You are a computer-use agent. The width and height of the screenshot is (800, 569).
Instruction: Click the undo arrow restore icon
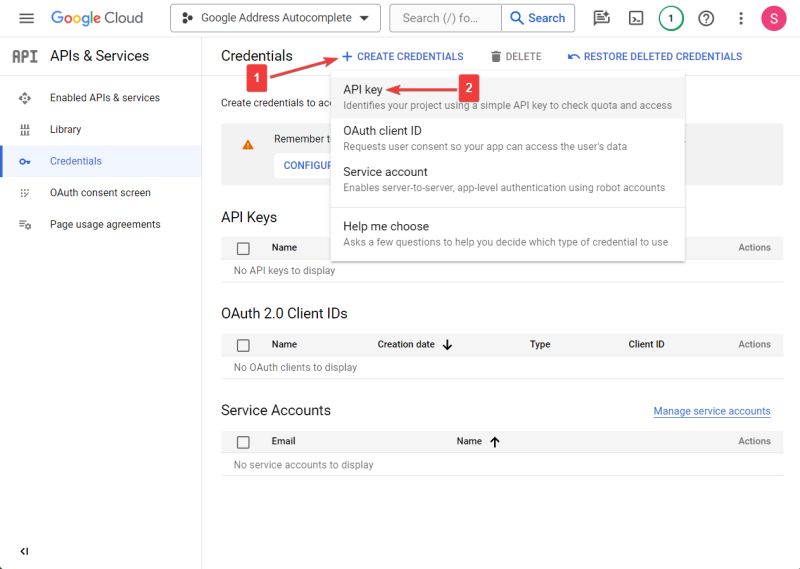click(x=573, y=56)
